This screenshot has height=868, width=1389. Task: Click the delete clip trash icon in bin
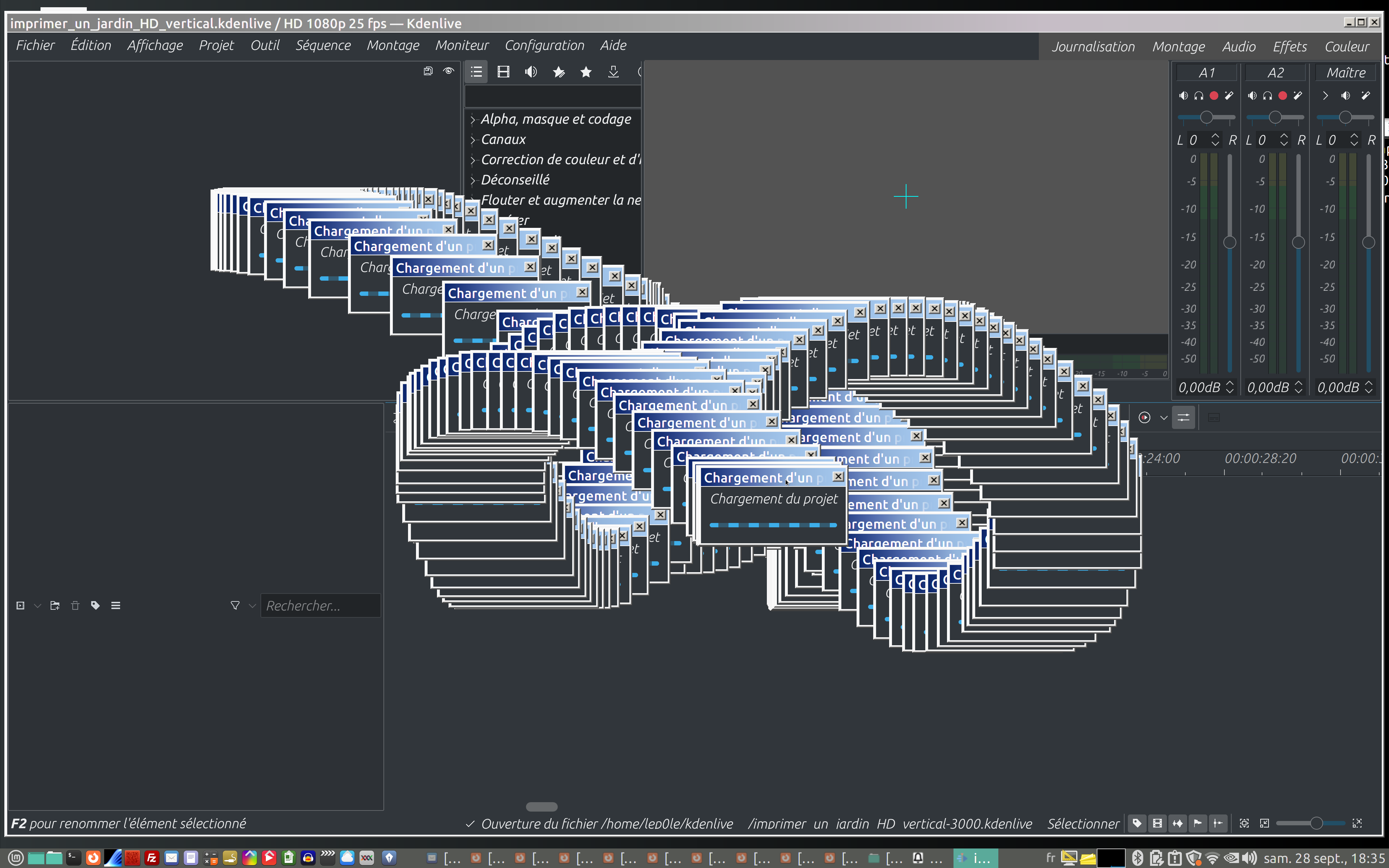pyautogui.click(x=75, y=606)
